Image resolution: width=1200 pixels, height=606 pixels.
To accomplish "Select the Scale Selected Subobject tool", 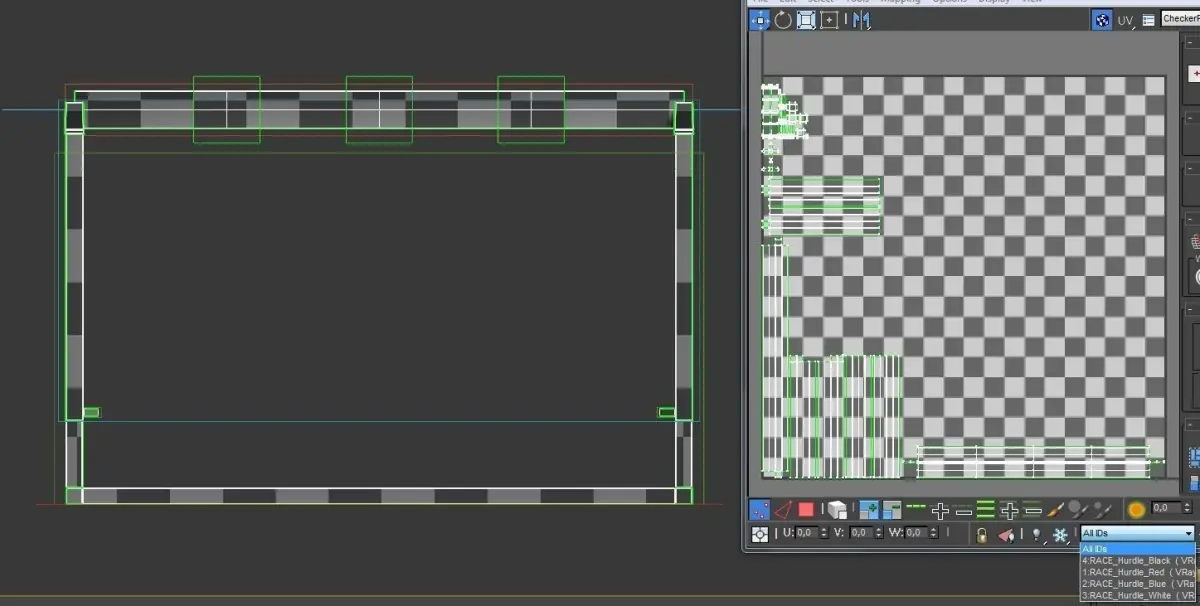I will [x=806, y=20].
